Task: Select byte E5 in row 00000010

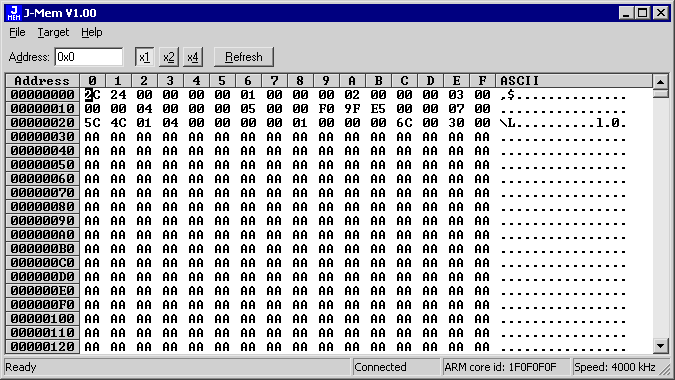Action: coord(378,108)
